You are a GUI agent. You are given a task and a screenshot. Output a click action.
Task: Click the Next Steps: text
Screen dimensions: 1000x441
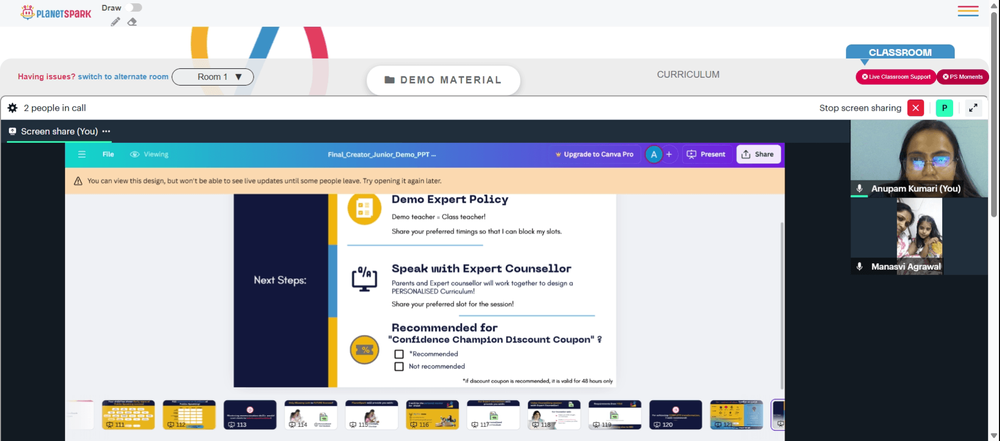(280, 280)
